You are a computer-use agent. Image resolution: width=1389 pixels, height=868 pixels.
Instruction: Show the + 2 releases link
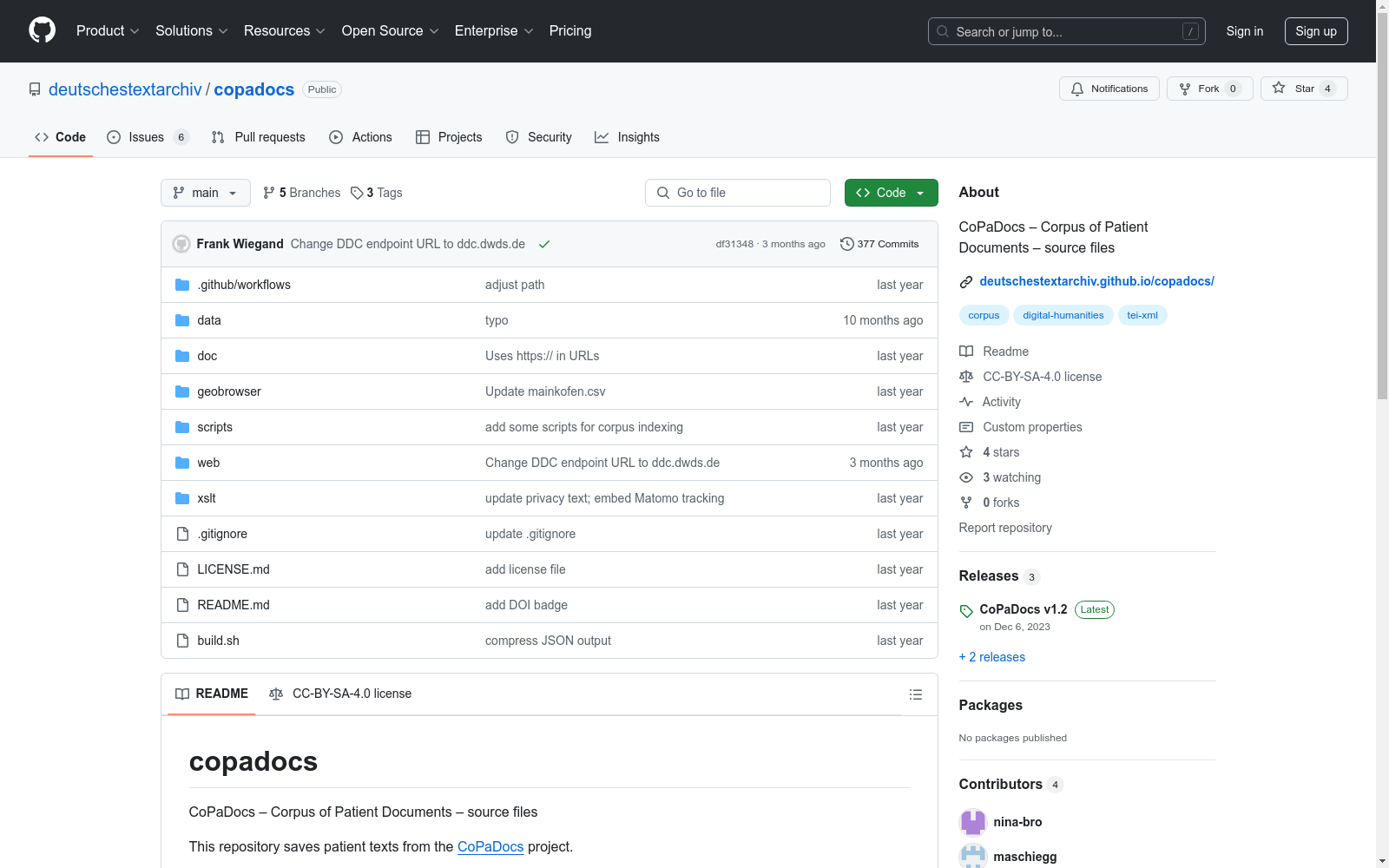click(x=992, y=657)
